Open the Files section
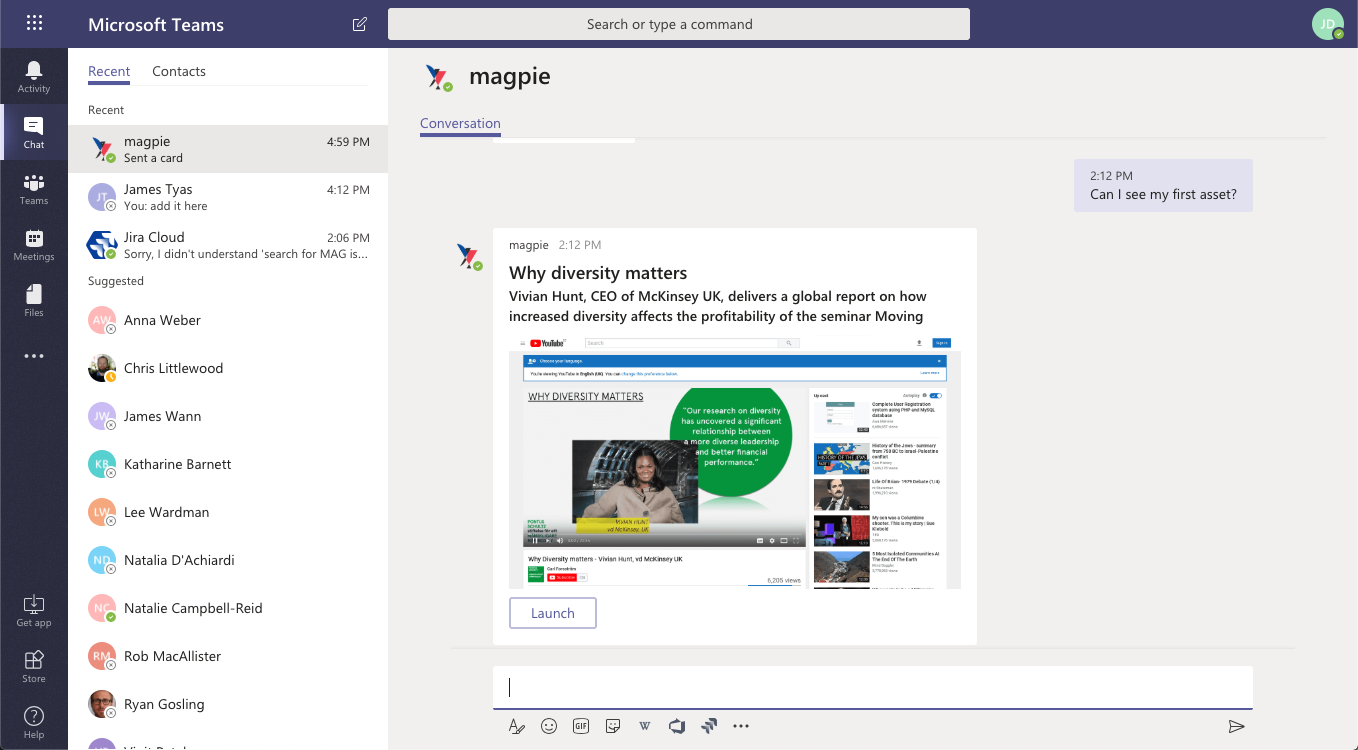 pyautogui.click(x=34, y=300)
